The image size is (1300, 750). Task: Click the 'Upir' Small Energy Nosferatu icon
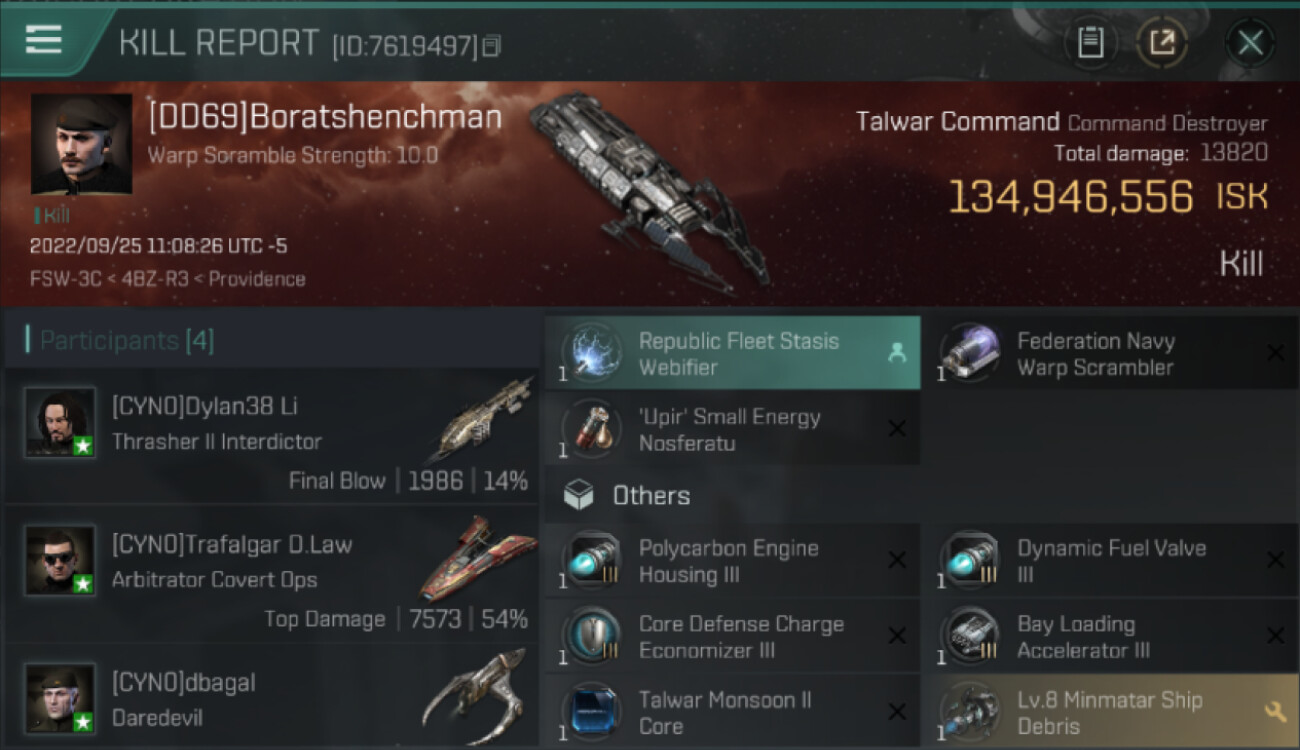point(590,430)
